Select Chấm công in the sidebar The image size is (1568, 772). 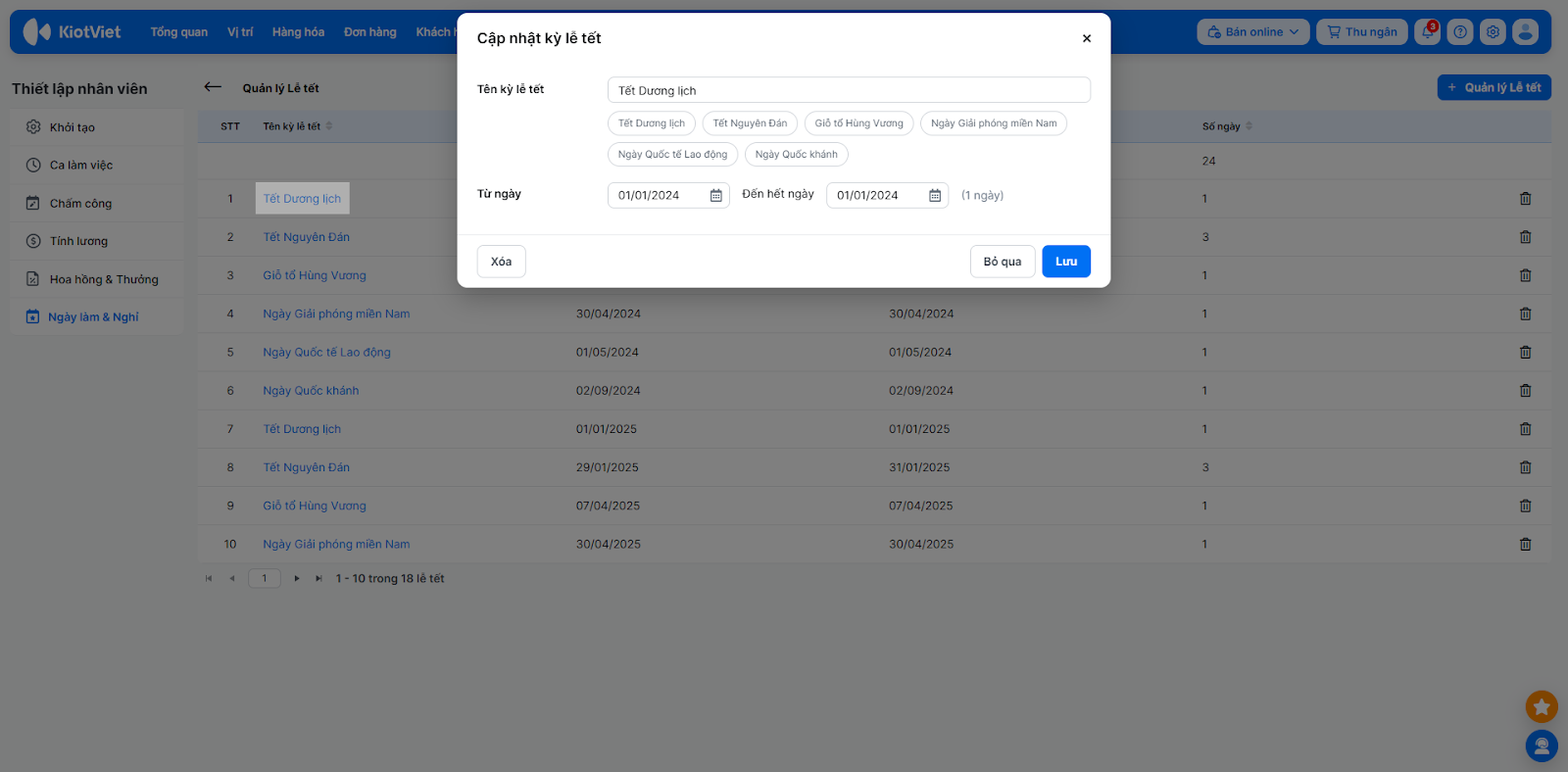coord(98,204)
